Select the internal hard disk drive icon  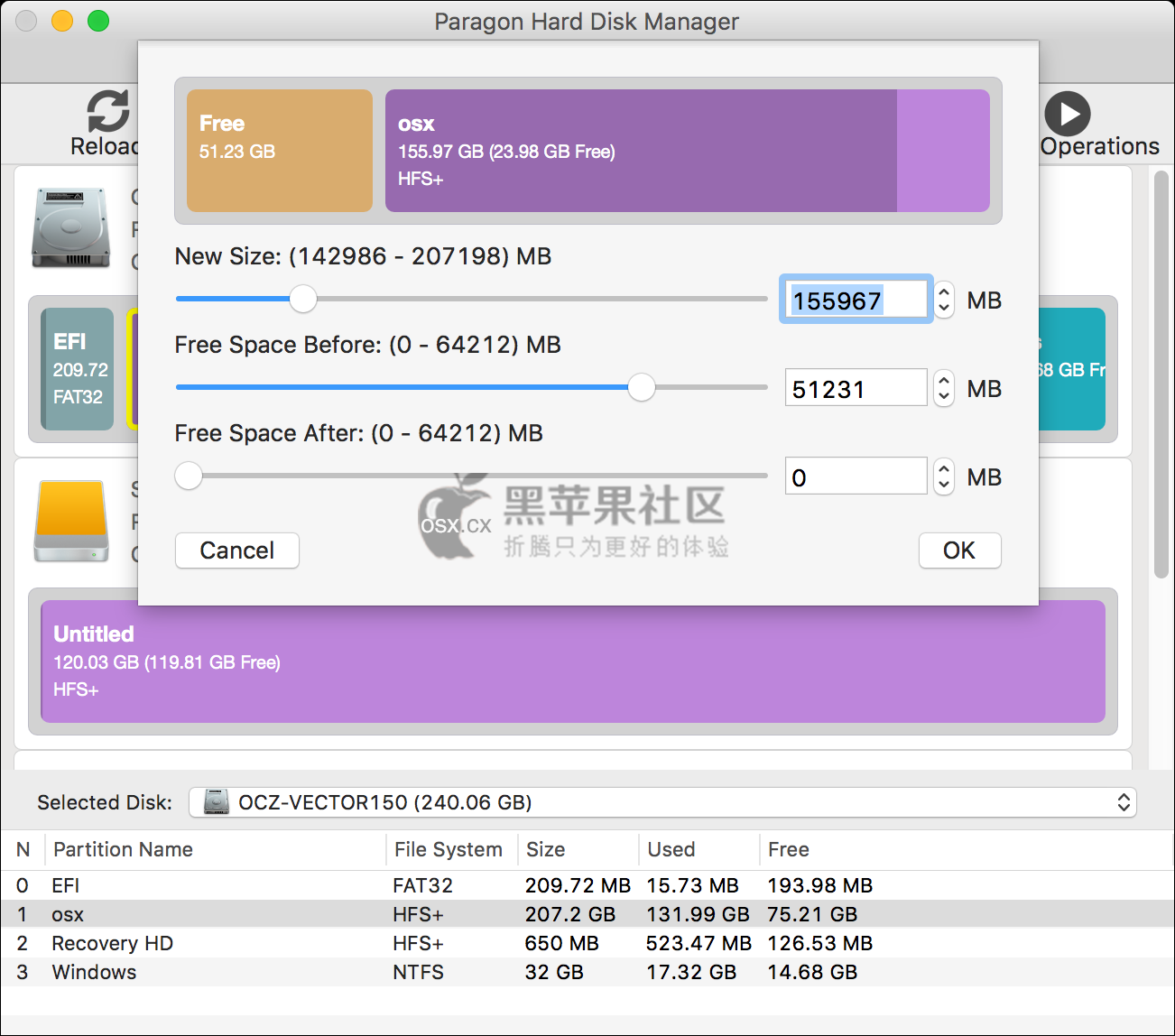tap(70, 227)
